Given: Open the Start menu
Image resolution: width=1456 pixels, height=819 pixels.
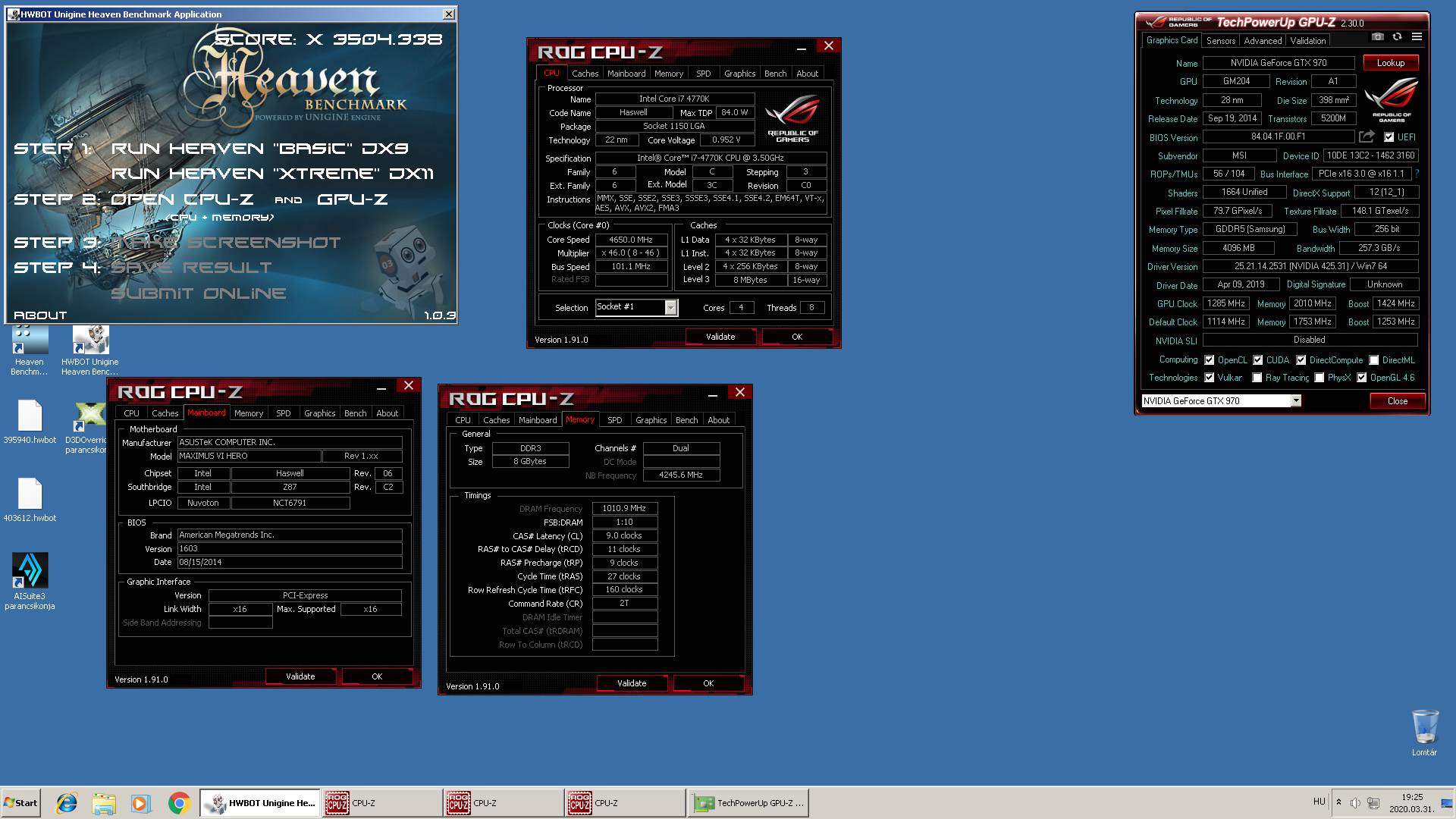Looking at the screenshot, I should (20, 803).
